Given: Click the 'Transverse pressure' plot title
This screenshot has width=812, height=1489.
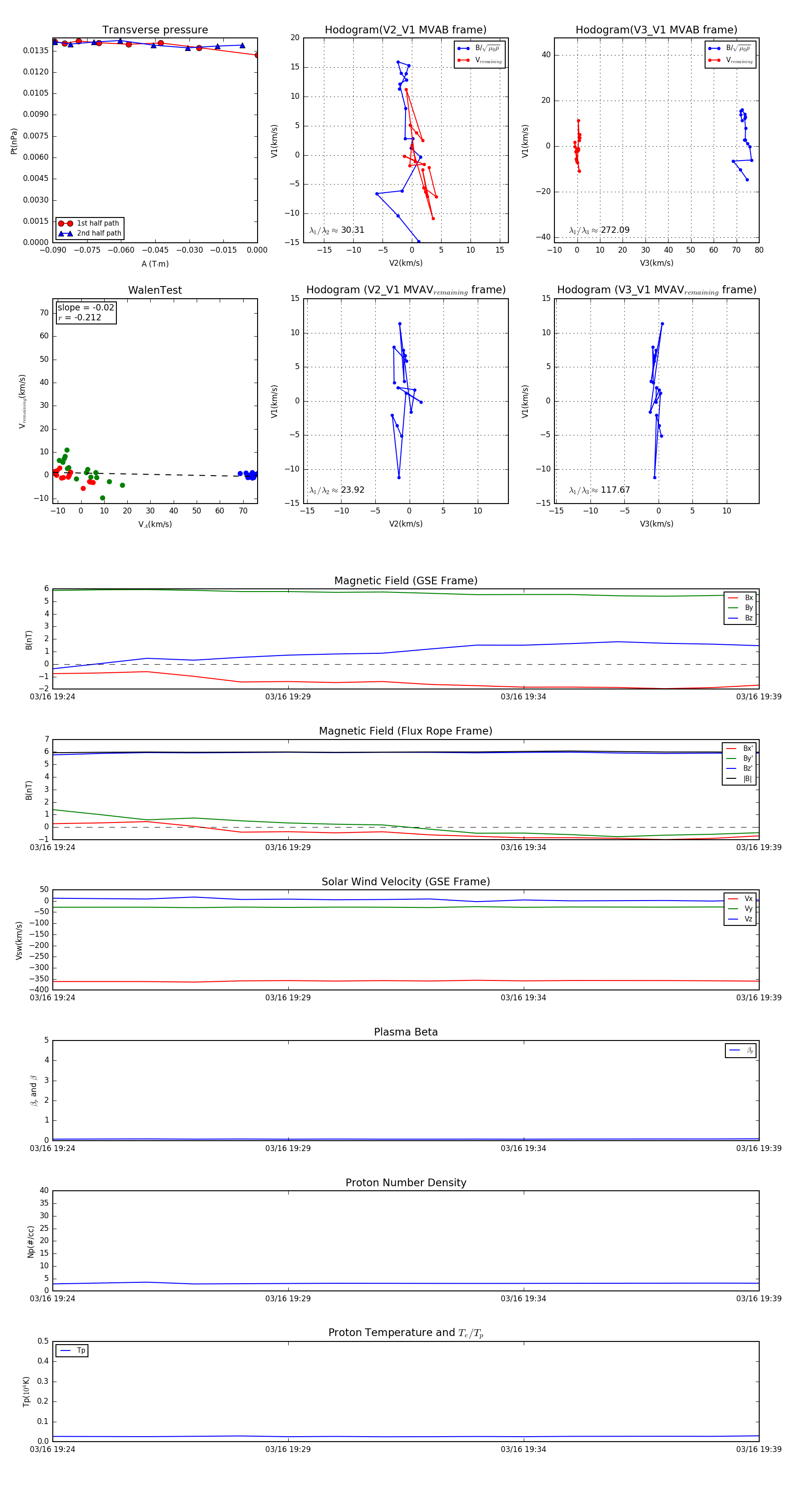Looking at the screenshot, I should [155, 30].
